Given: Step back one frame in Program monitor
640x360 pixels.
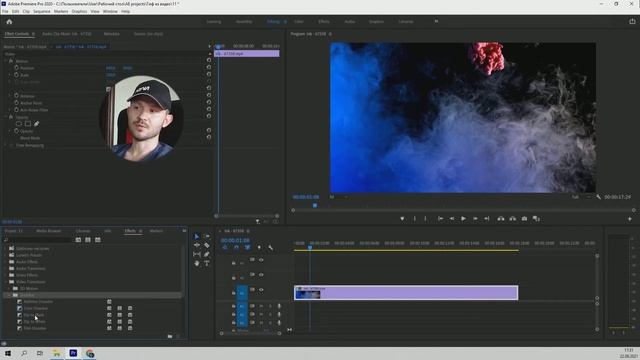Looking at the screenshot, I should (x=452, y=219).
